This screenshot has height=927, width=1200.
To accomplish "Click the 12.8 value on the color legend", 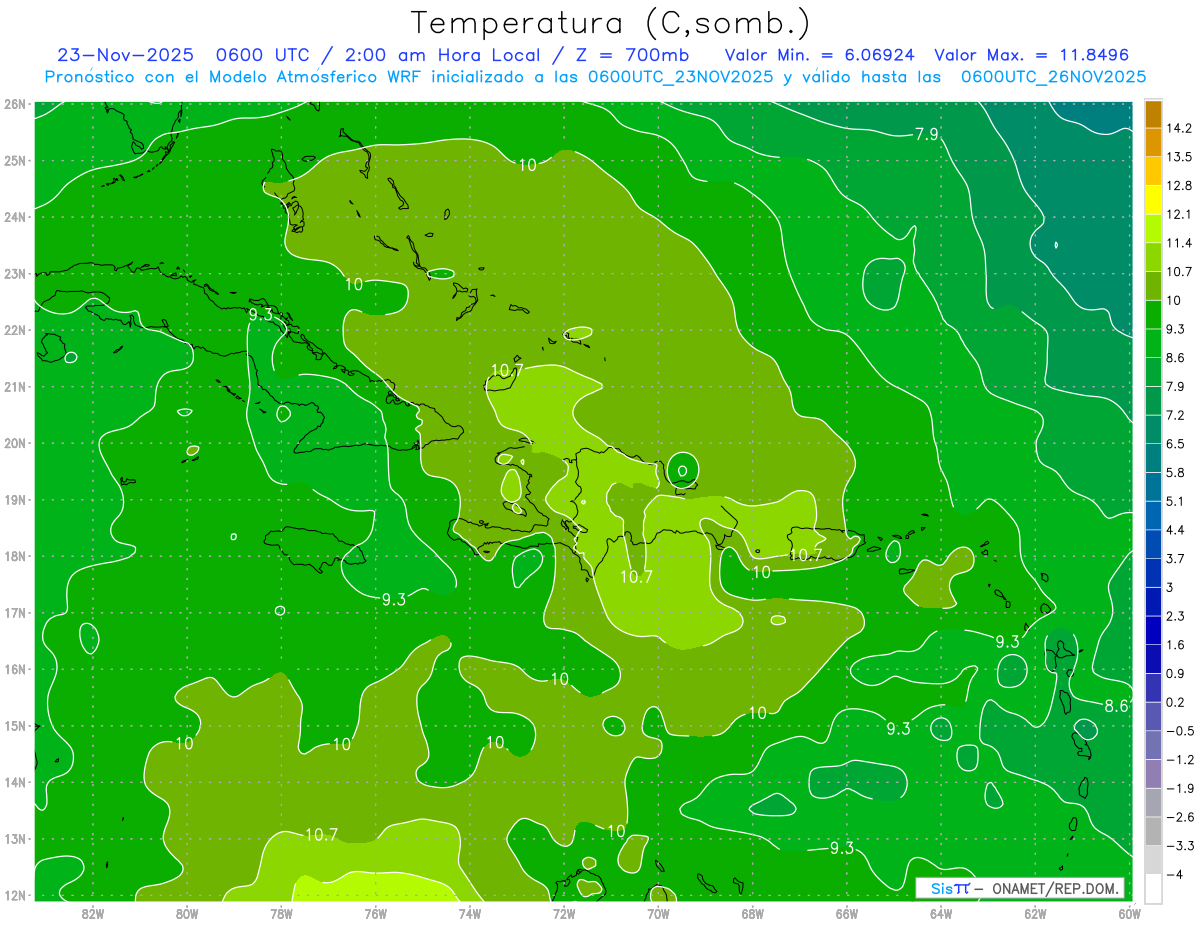I will 1179,186.
